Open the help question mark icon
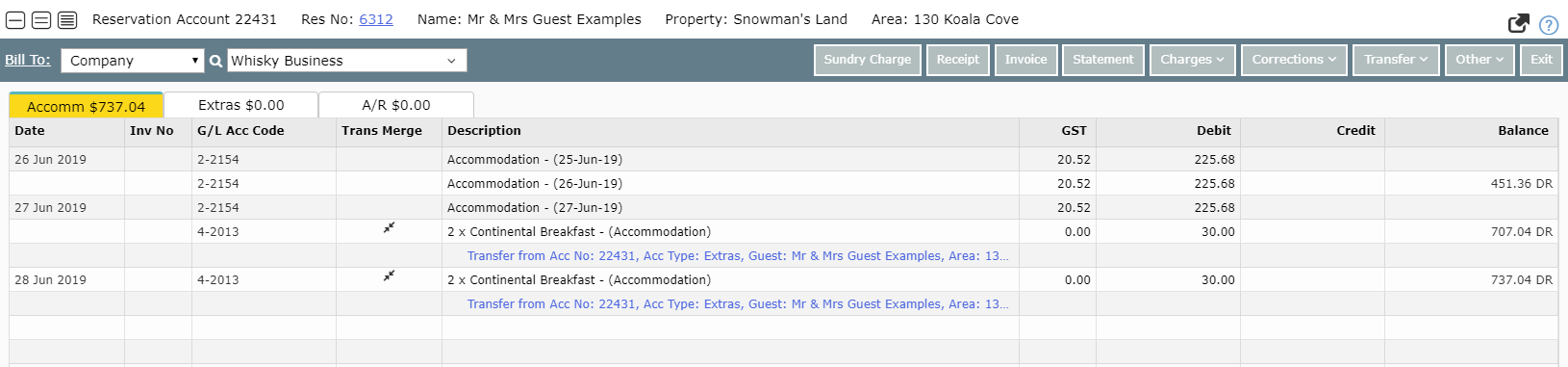The width and height of the screenshot is (1568, 367). click(x=1549, y=25)
